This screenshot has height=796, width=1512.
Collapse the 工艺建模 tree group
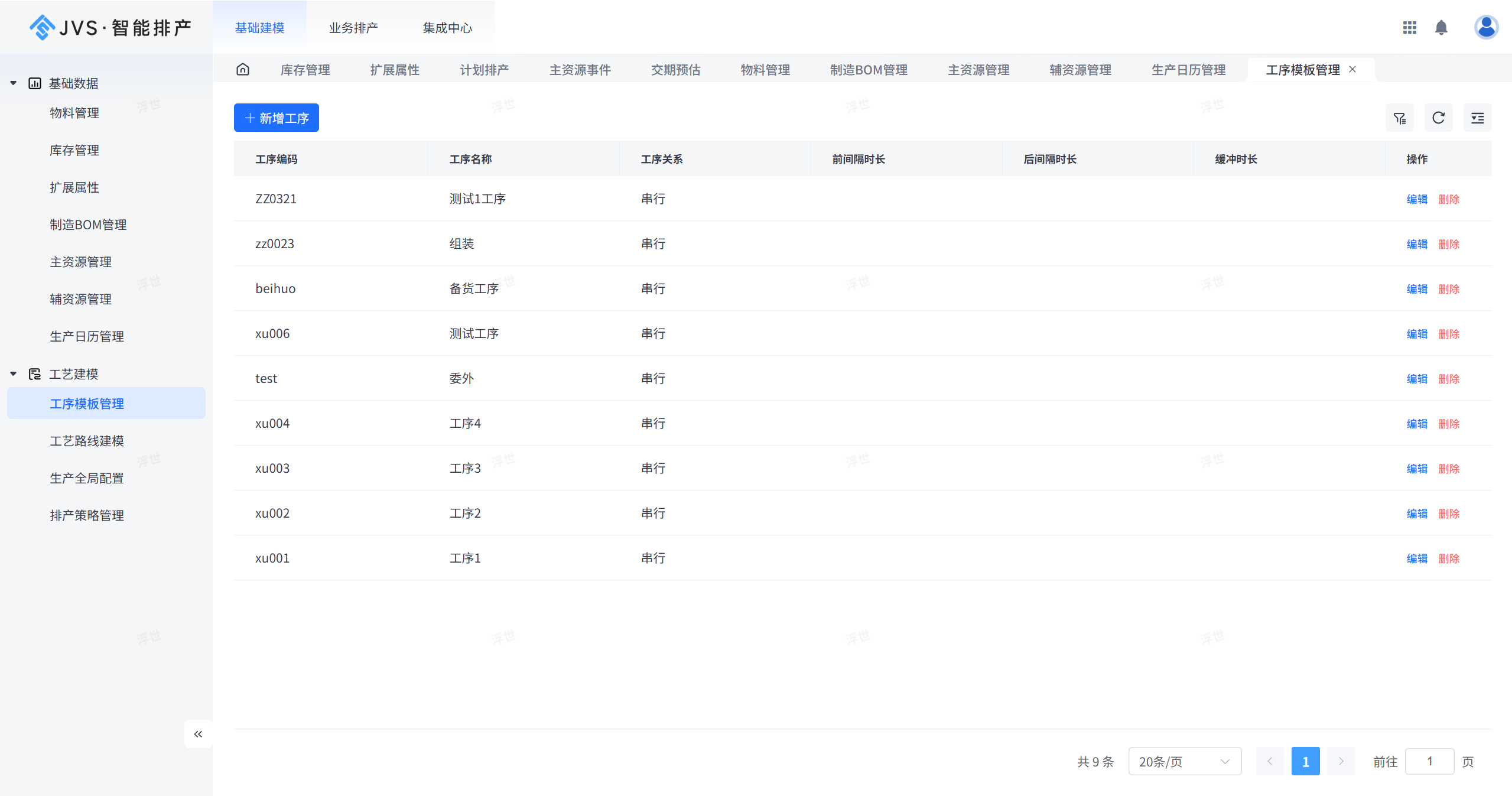(x=14, y=374)
